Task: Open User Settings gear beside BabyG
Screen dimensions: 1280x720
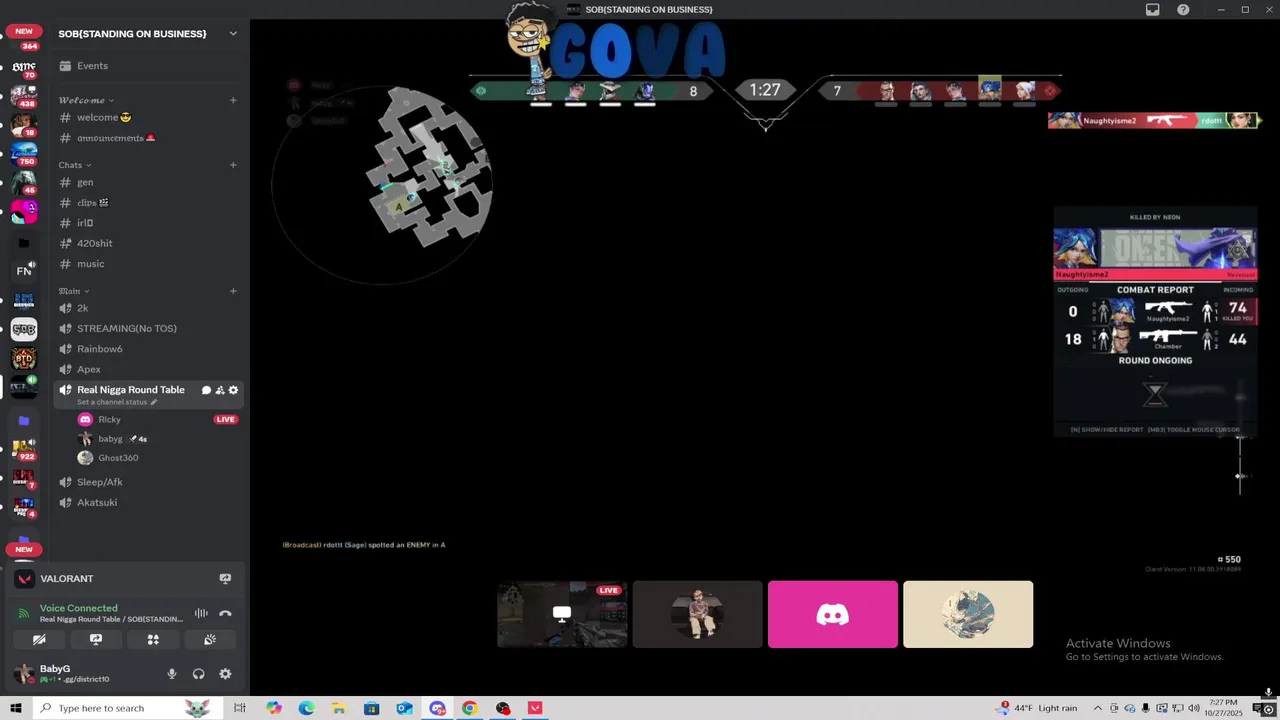Action: [x=225, y=674]
